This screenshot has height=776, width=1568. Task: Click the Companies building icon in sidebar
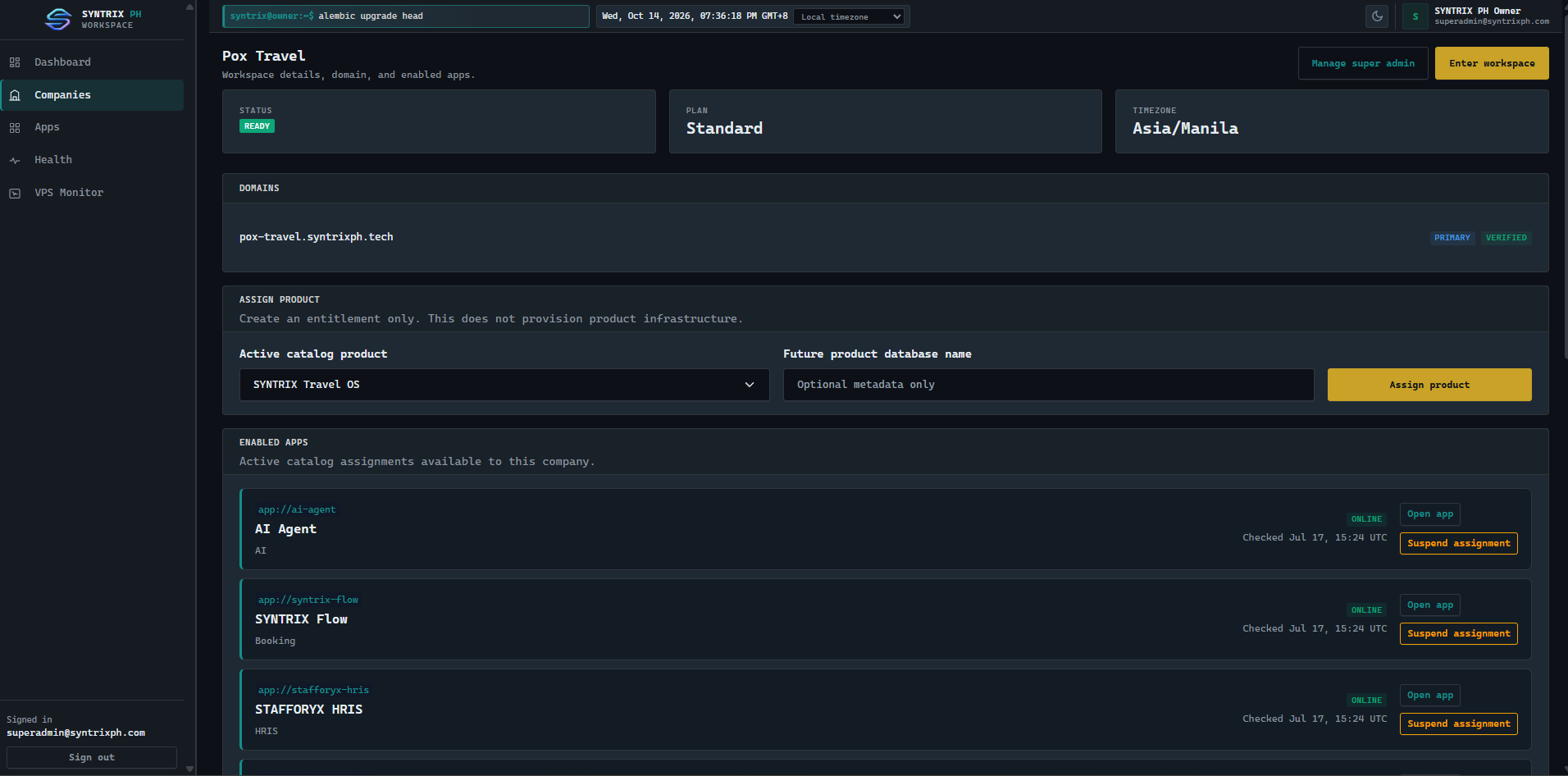(x=15, y=95)
